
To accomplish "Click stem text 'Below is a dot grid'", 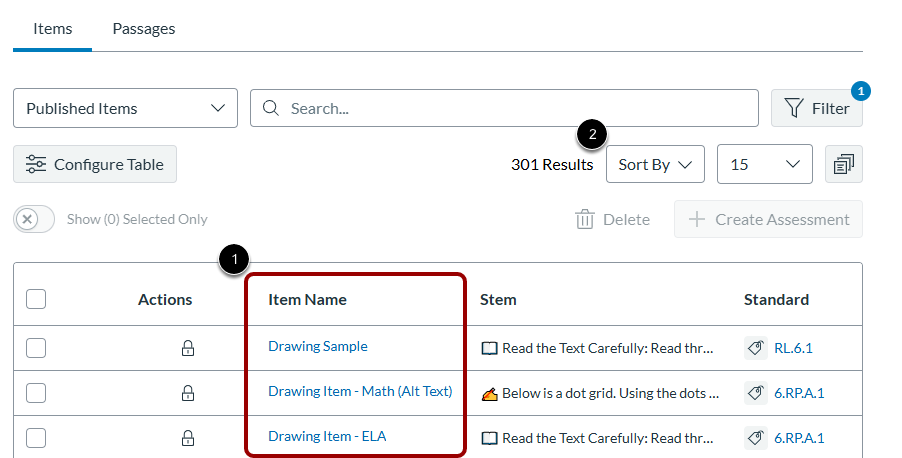I will (x=610, y=394).
